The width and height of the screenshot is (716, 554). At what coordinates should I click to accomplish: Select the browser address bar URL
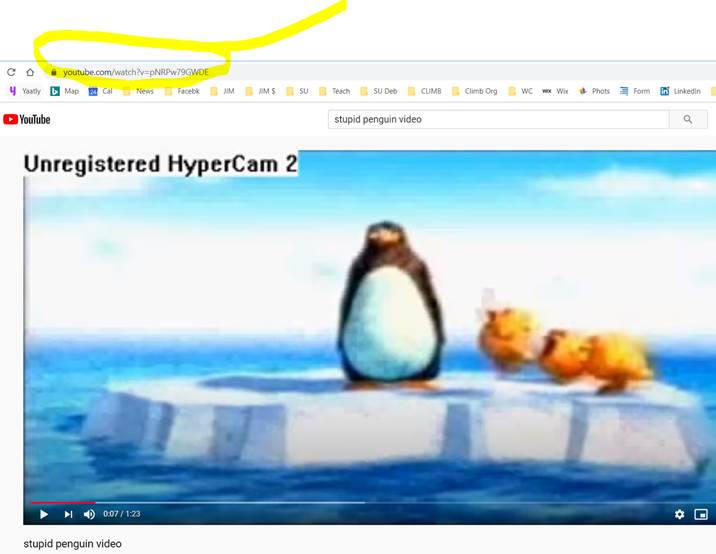point(136,72)
